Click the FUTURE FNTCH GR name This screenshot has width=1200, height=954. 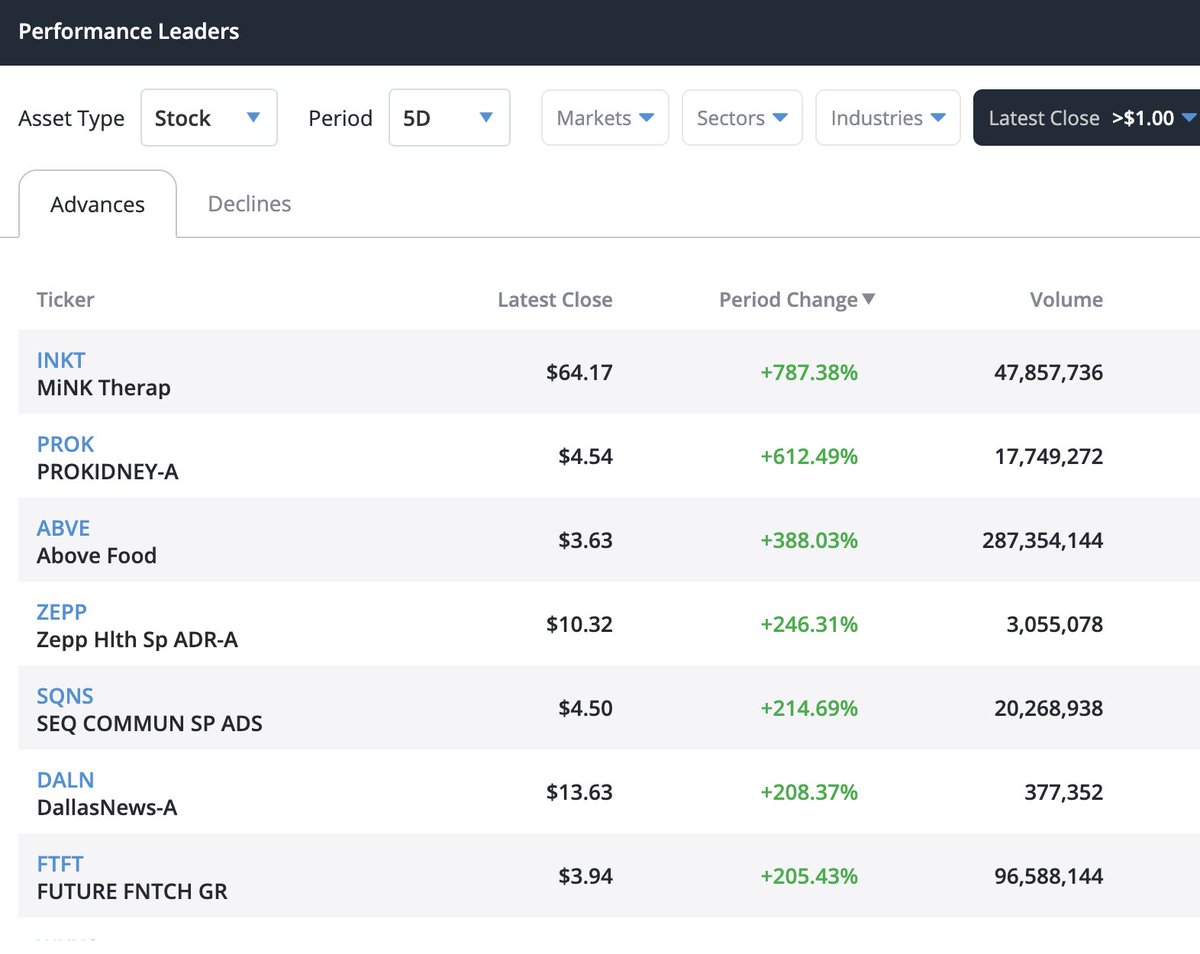pyautogui.click(x=132, y=891)
